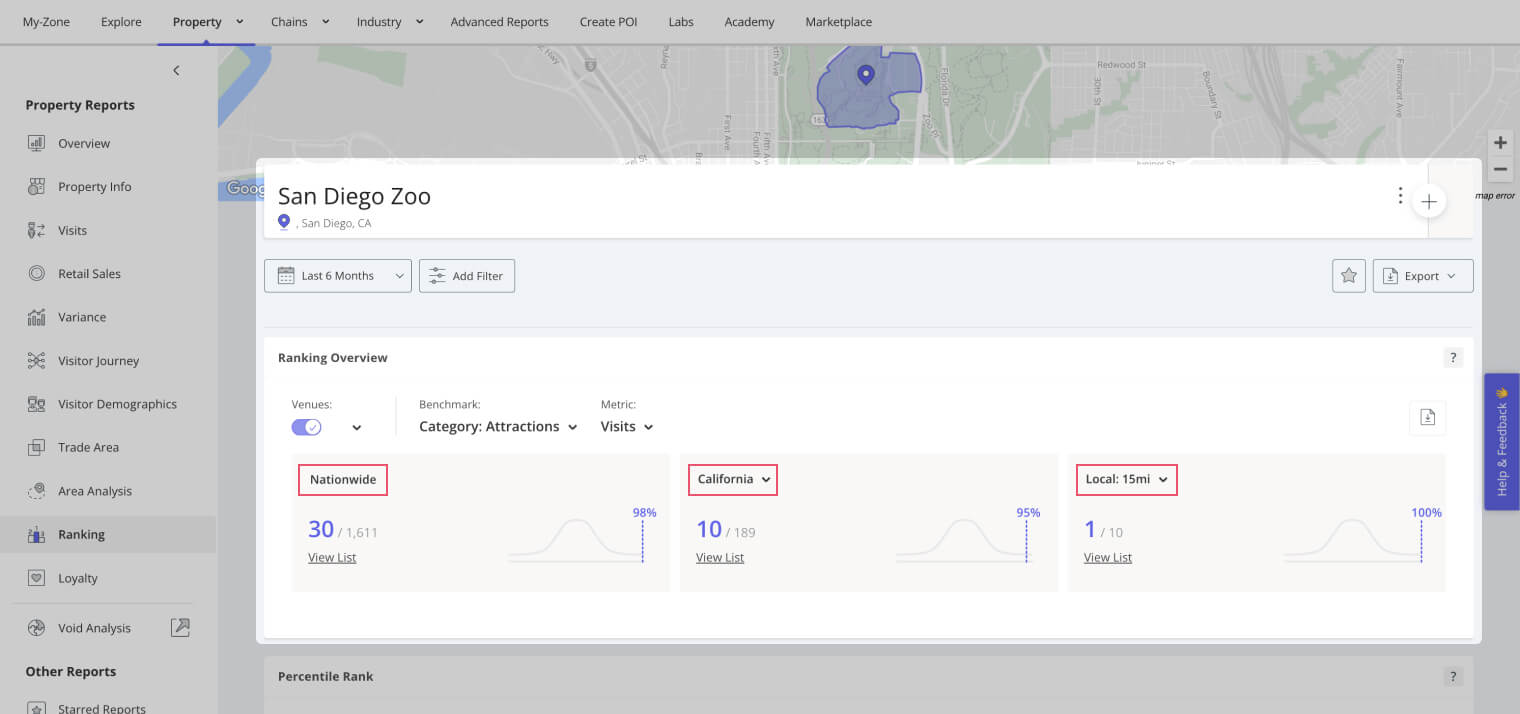Open the California region dropdown
The width and height of the screenshot is (1520, 714).
[733, 479]
